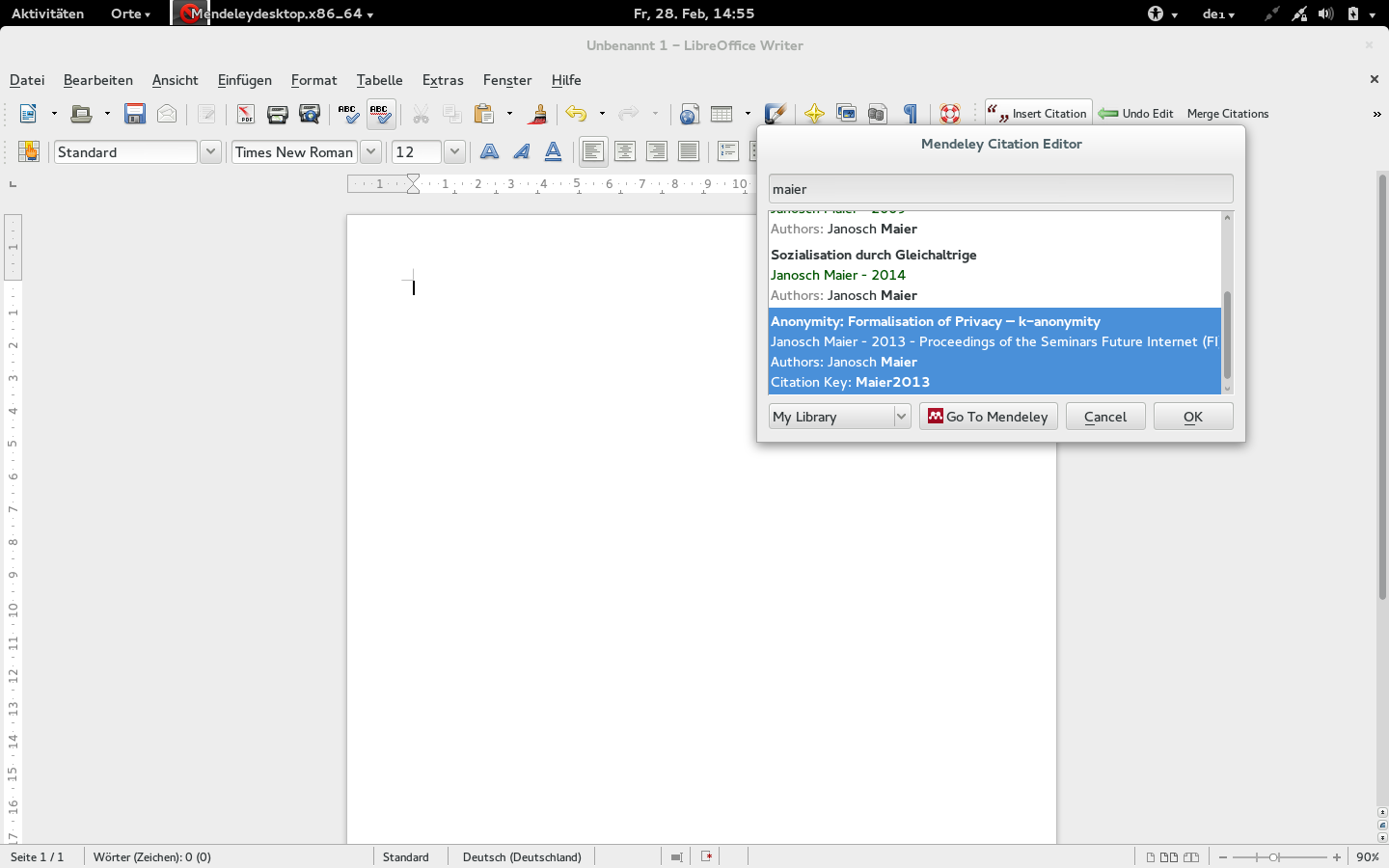Select two-page view layout in status bar
Viewport: 1389px width, 868px height.
(x=1169, y=856)
